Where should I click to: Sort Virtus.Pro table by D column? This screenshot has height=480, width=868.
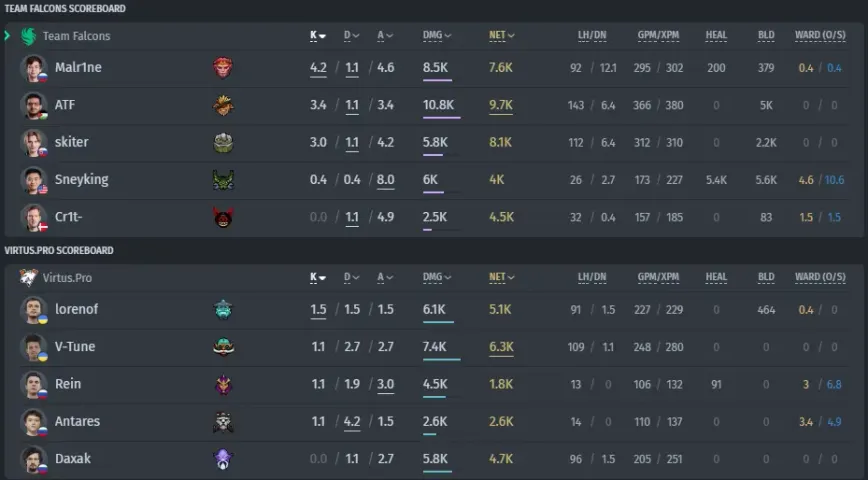[x=352, y=277]
